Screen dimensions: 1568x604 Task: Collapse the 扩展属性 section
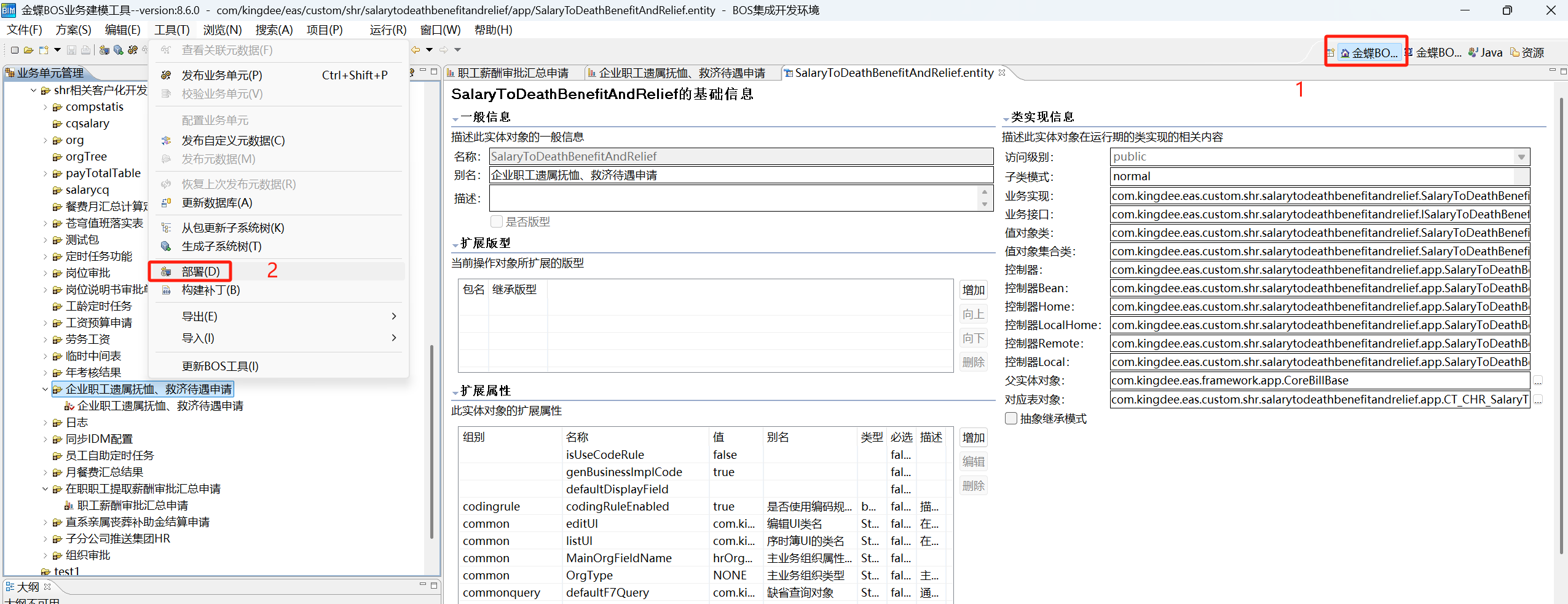coord(455,392)
